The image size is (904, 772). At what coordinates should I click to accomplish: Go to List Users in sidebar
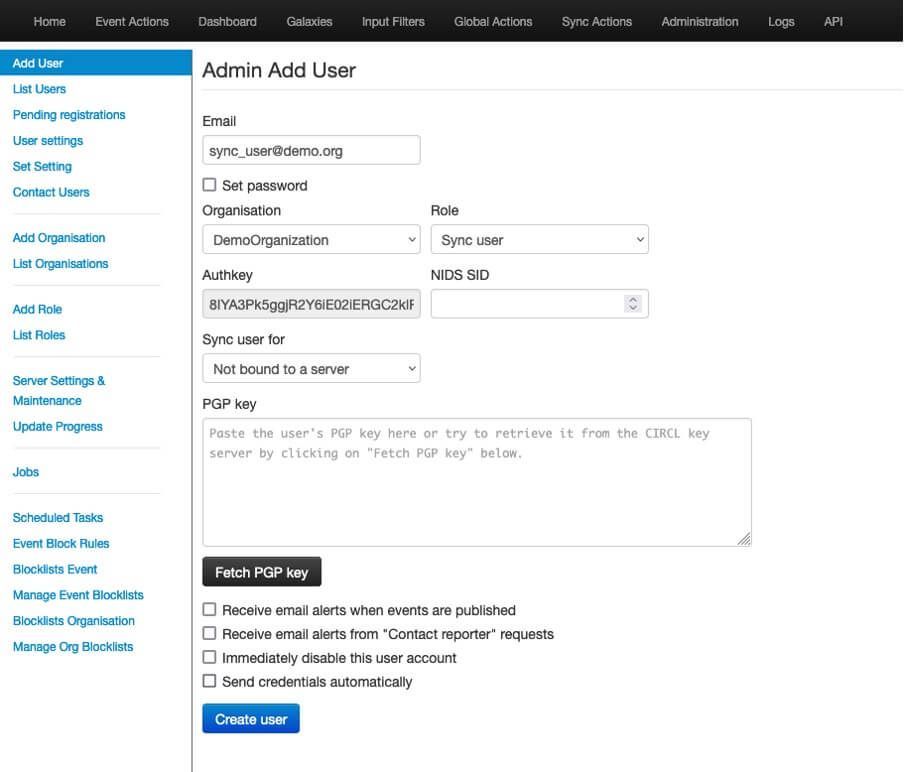39,89
